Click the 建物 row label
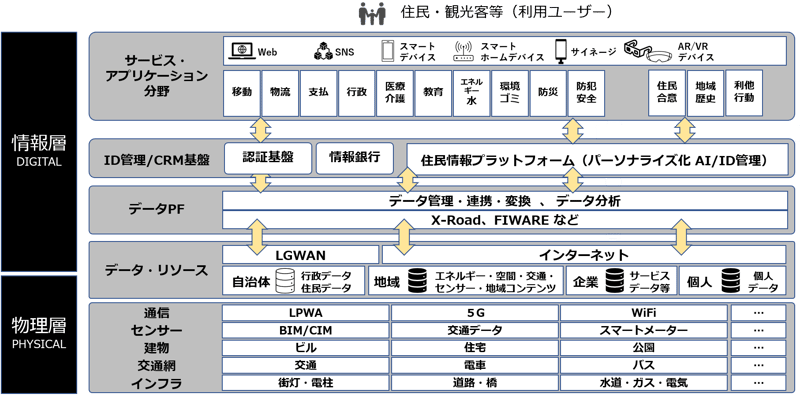 [x=156, y=348]
